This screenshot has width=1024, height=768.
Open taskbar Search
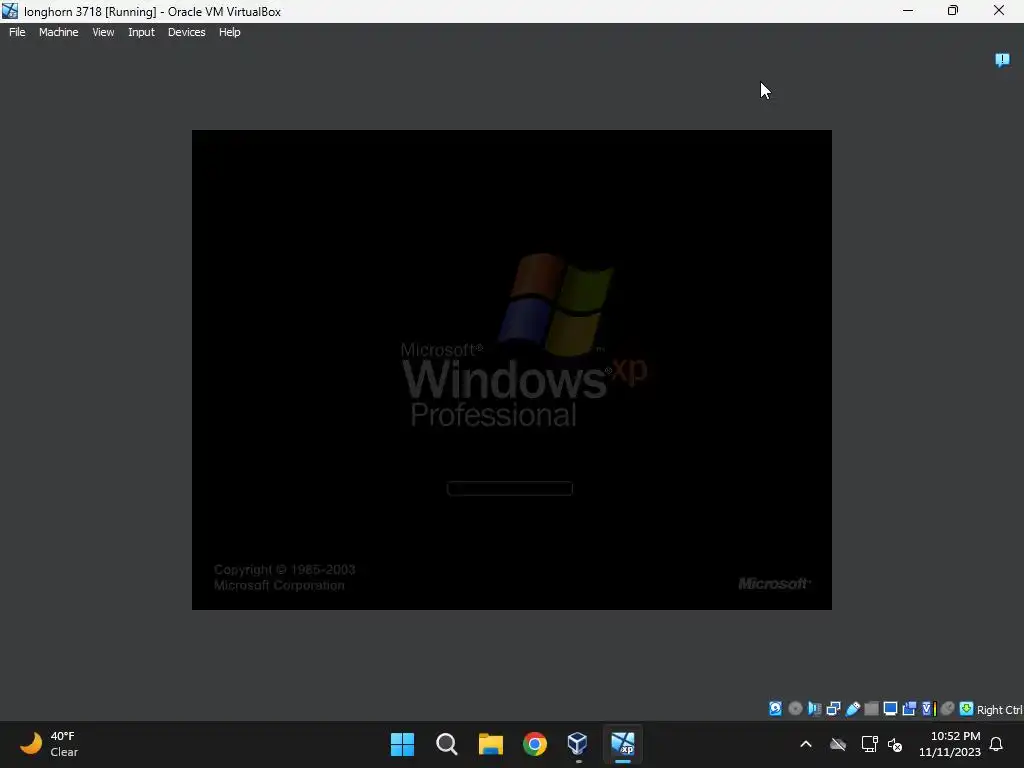pos(447,744)
